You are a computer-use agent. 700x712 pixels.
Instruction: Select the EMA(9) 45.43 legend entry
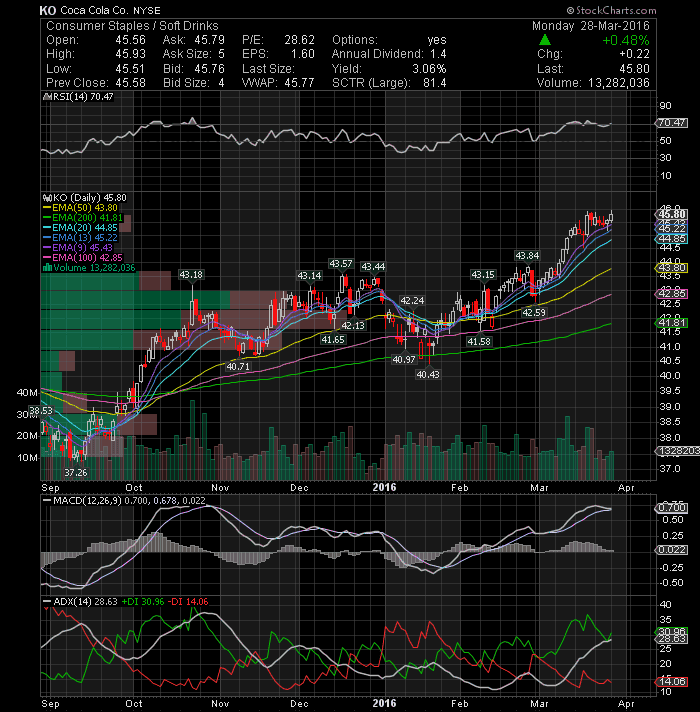coord(78,247)
